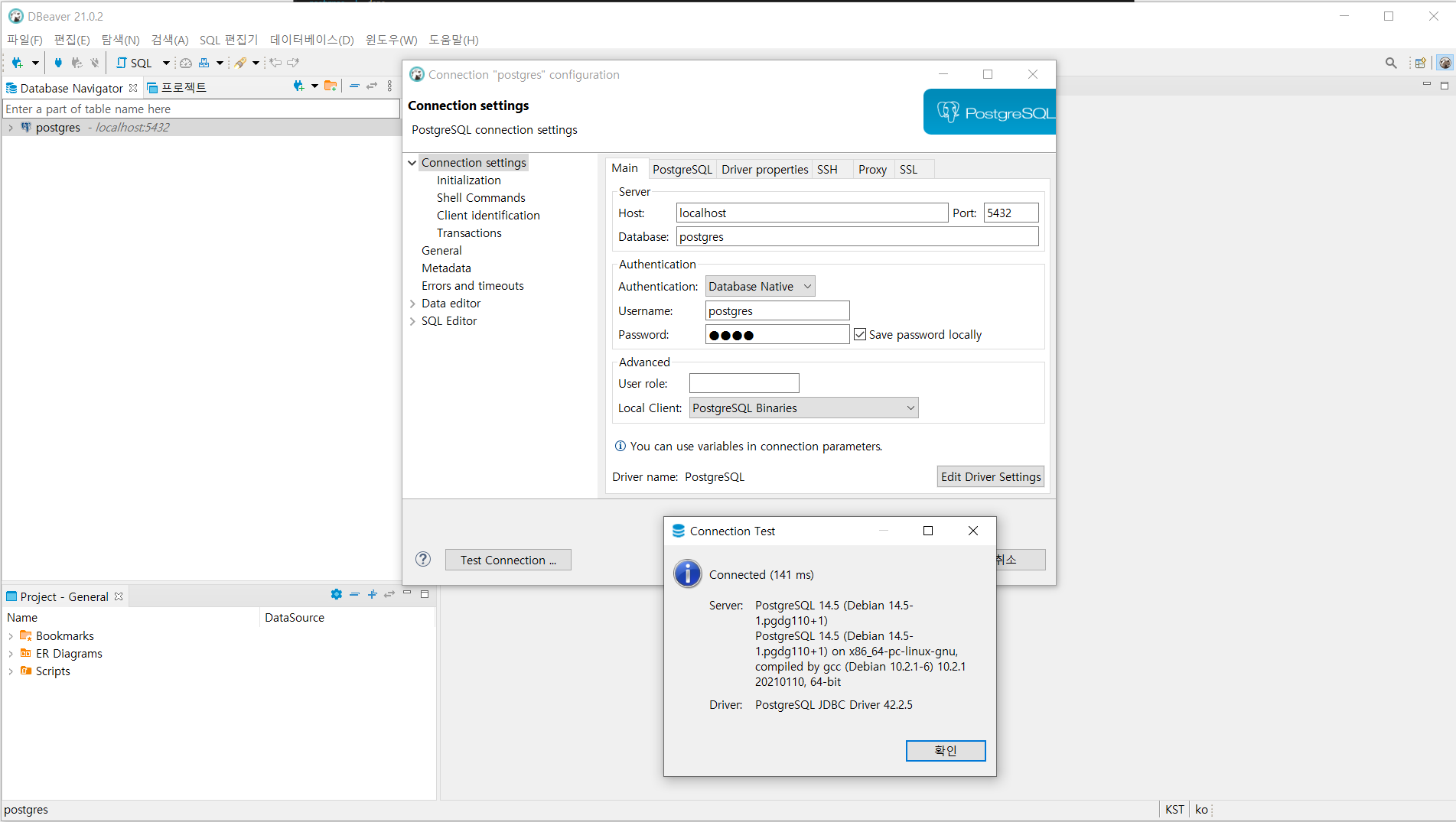Click the New Connection plug icon in main toolbar
This screenshot has height=822, width=1456.
tap(17, 63)
